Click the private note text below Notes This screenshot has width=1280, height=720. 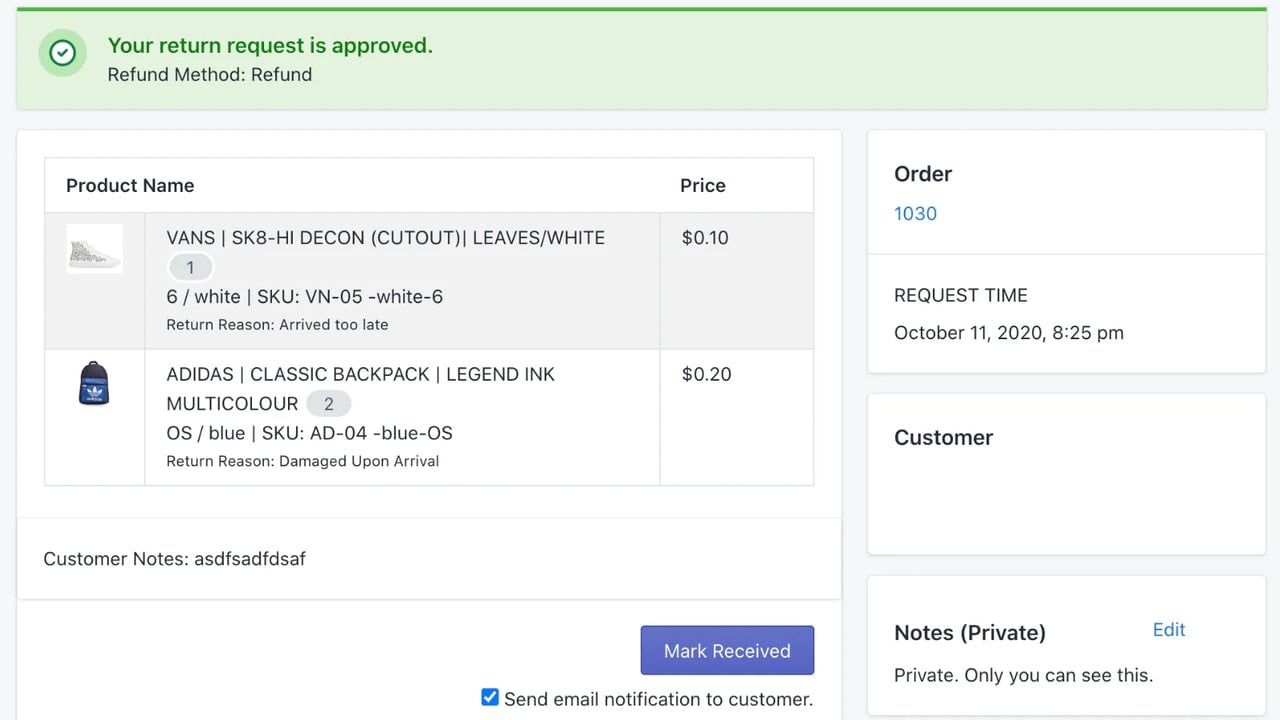tap(1023, 675)
